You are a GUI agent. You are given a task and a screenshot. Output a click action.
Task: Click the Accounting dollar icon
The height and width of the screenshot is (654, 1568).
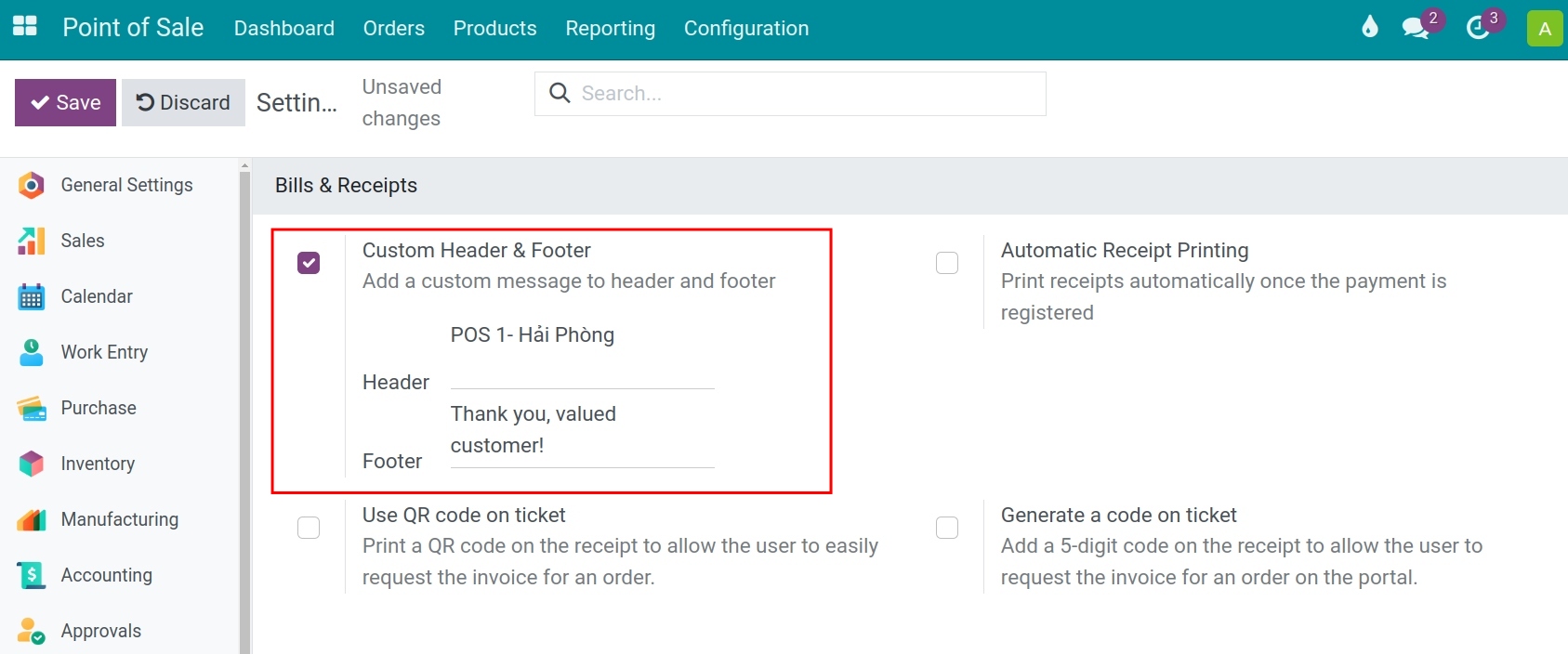[32, 575]
